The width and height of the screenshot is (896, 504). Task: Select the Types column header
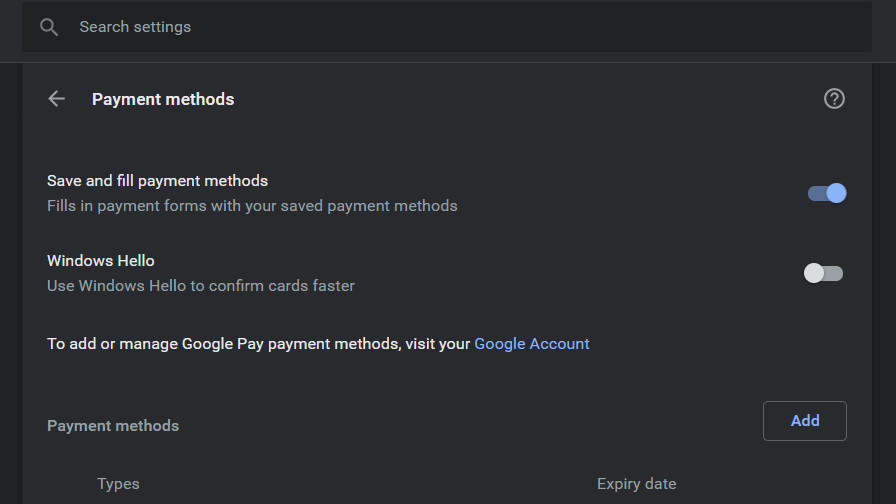coord(118,484)
